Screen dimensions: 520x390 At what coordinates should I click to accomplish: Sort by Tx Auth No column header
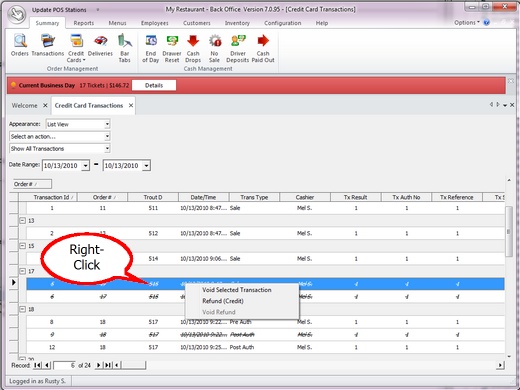point(406,197)
